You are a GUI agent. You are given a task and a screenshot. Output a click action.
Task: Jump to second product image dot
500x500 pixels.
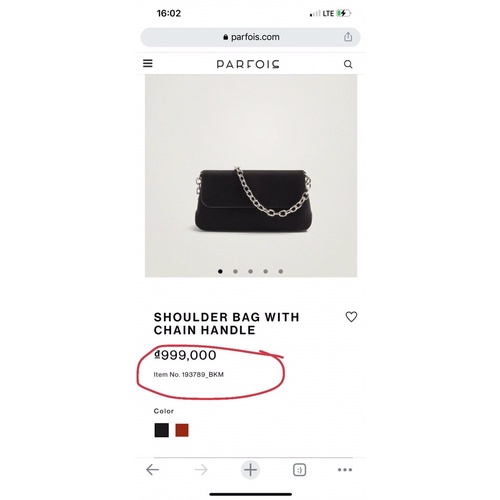click(x=235, y=271)
